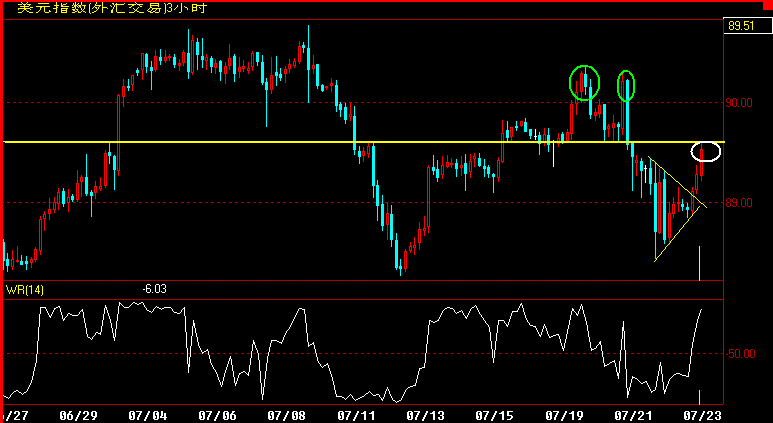The width and height of the screenshot is (773, 423).
Task: Click the 07/13 date label
Action: pos(425,415)
